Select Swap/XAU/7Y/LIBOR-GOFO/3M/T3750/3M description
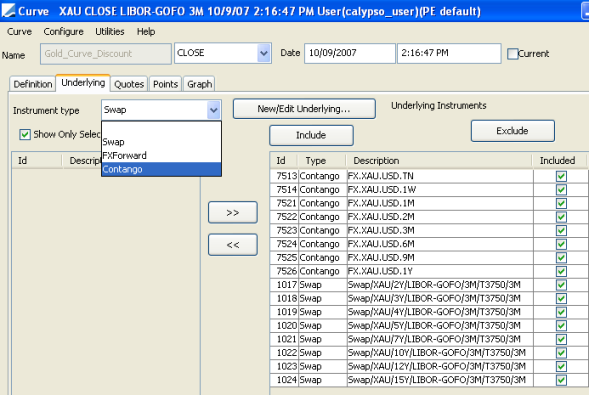Image resolution: width=589 pixels, height=395 pixels. (440, 339)
